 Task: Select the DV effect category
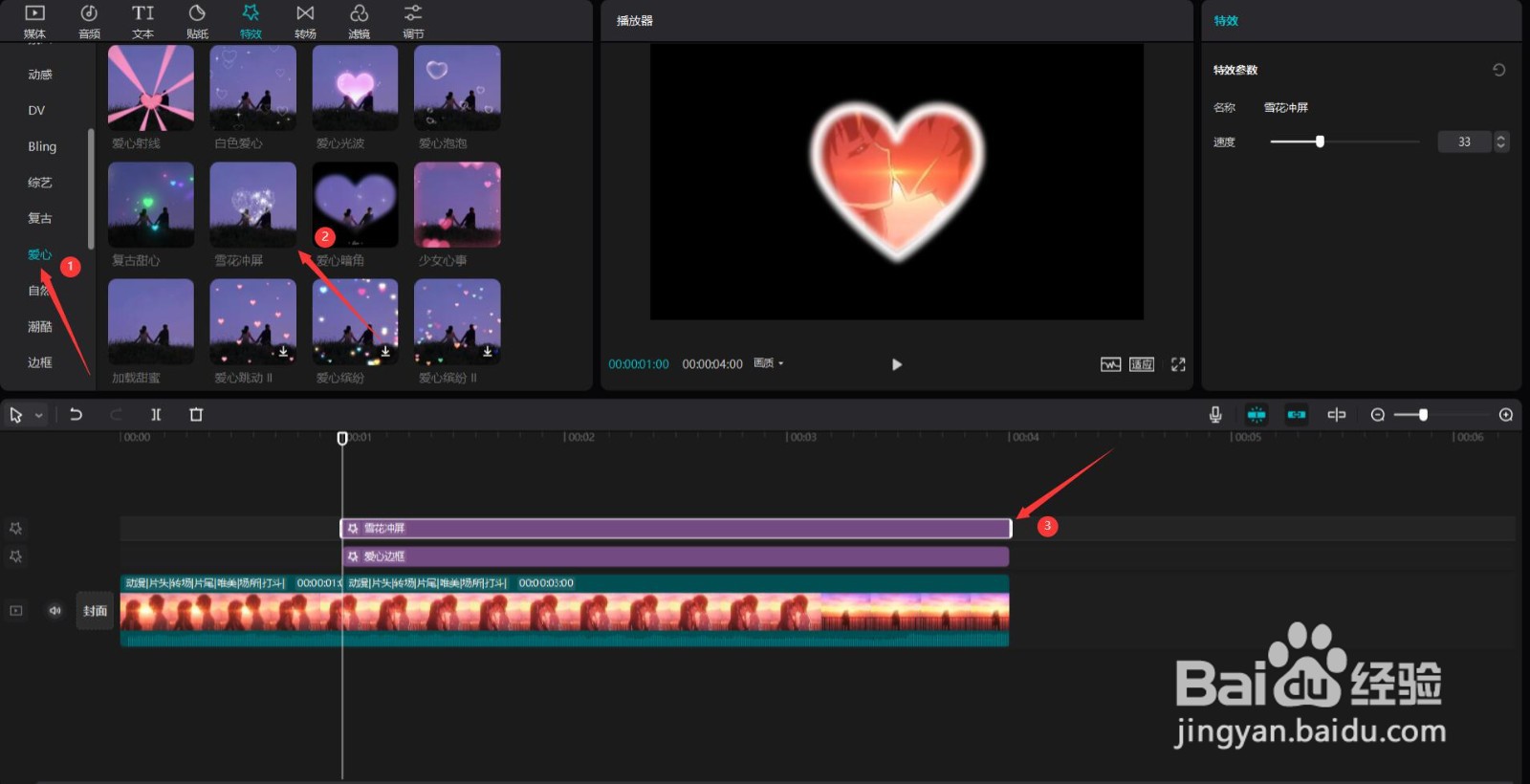click(x=36, y=111)
